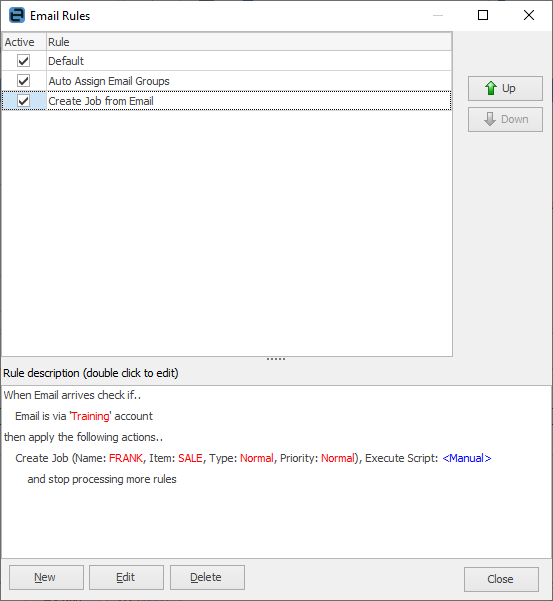Disable the Create Job from Email rule checkbox

click(x=23, y=101)
